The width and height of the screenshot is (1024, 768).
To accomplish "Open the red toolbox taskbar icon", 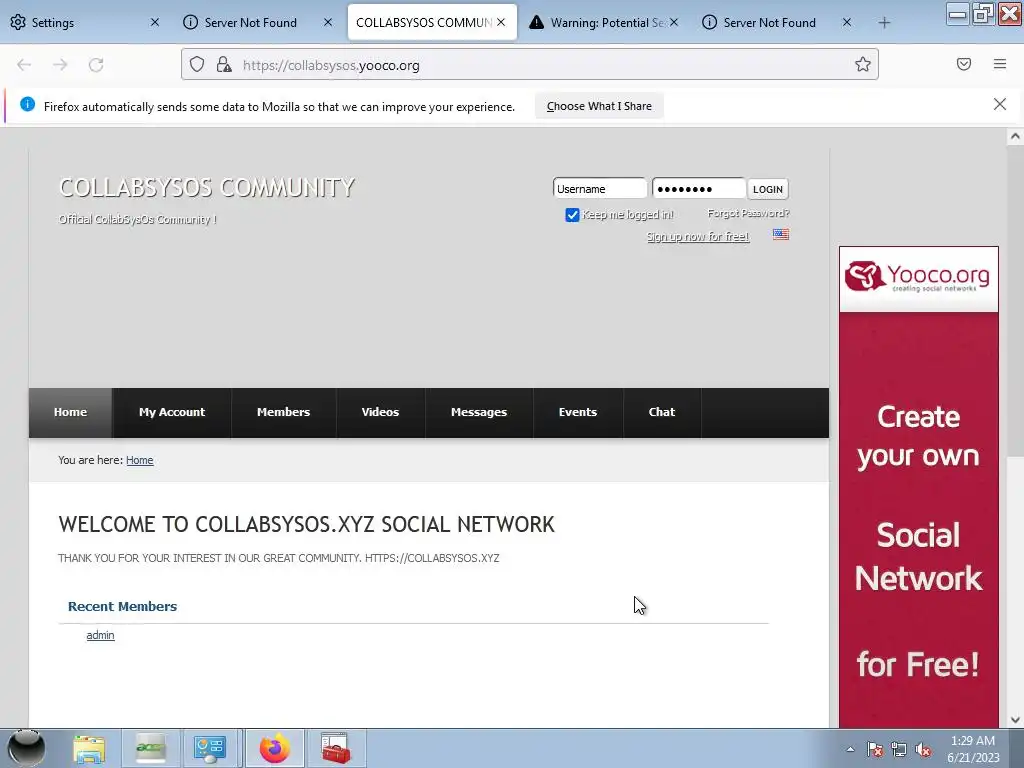I will [x=336, y=749].
